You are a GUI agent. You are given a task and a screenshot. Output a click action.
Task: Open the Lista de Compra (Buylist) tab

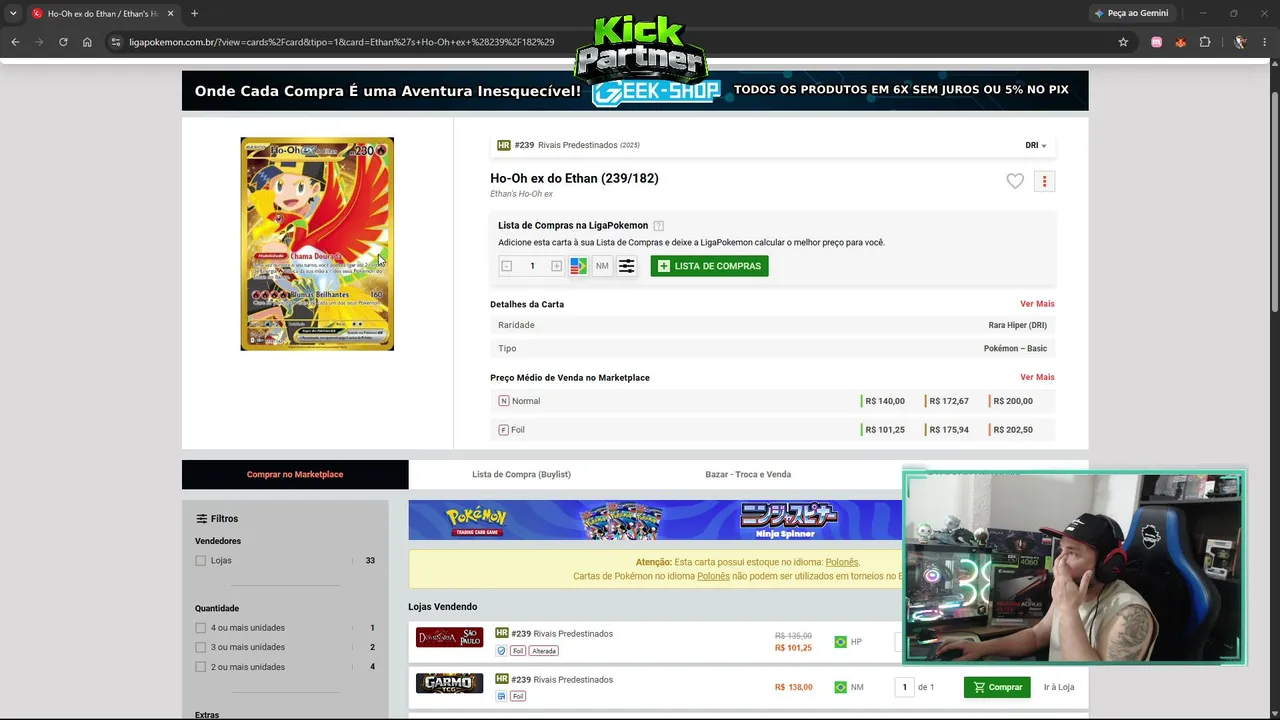[521, 474]
